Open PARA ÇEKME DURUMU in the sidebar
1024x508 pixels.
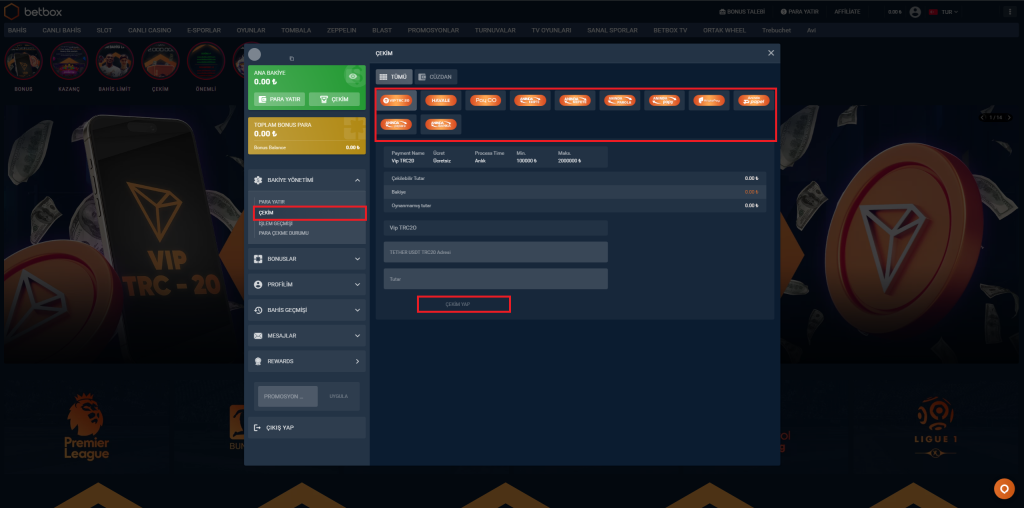click(283, 233)
